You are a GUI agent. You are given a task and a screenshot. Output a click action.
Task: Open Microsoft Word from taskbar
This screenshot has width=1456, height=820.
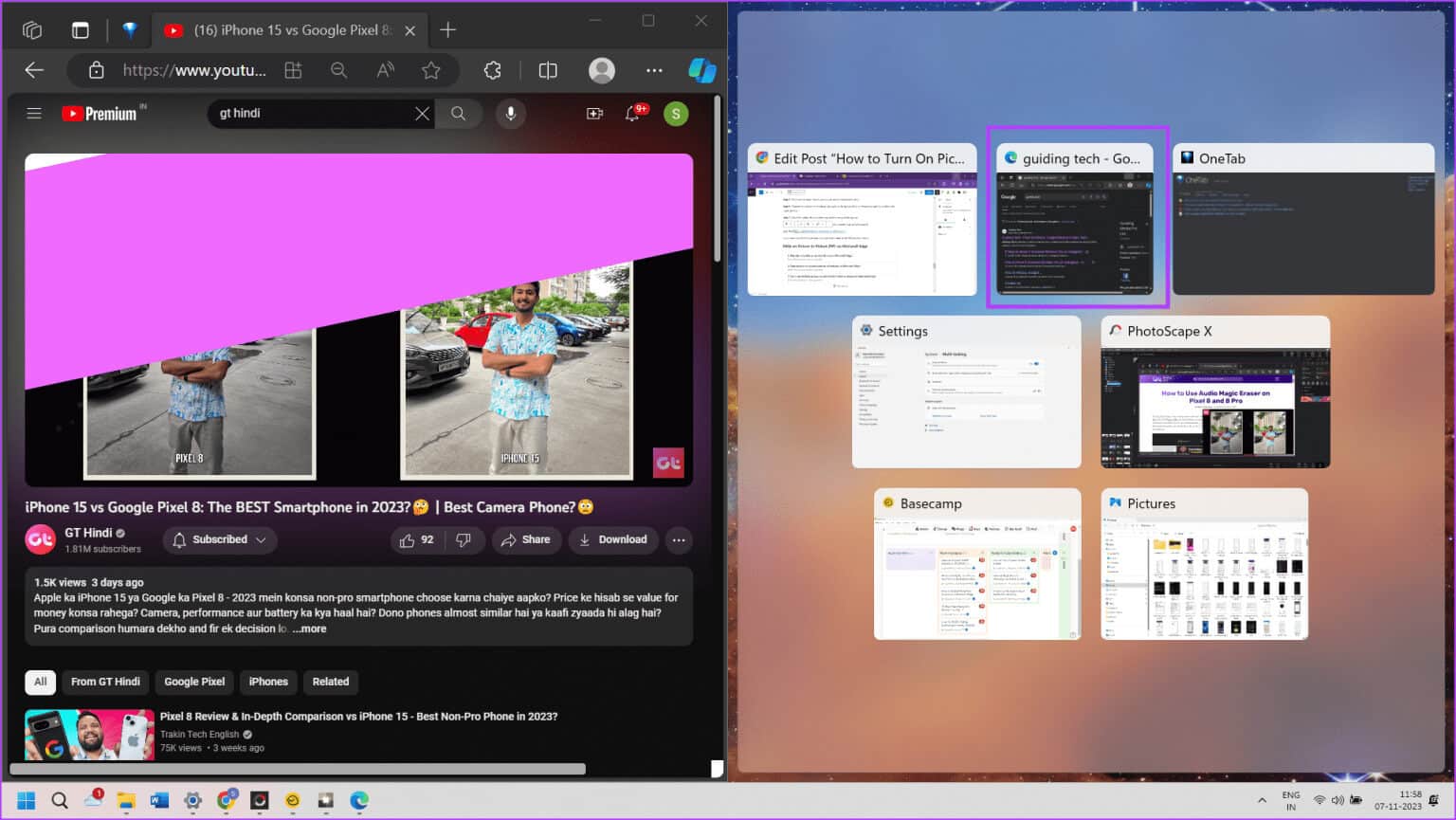coord(159,801)
